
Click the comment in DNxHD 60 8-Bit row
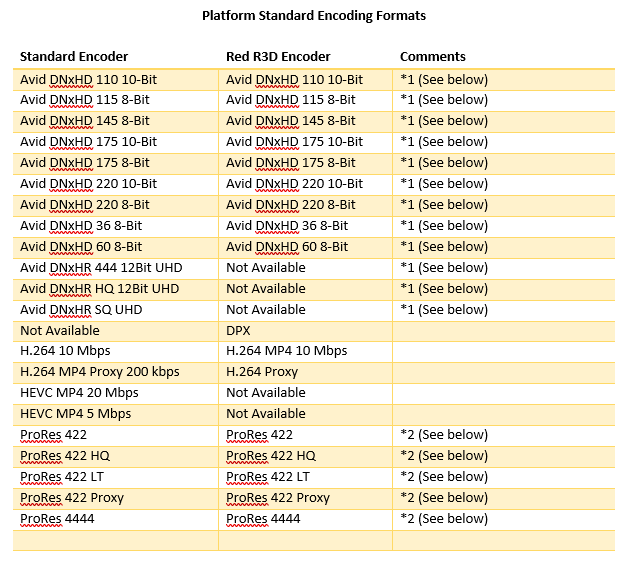click(x=444, y=247)
